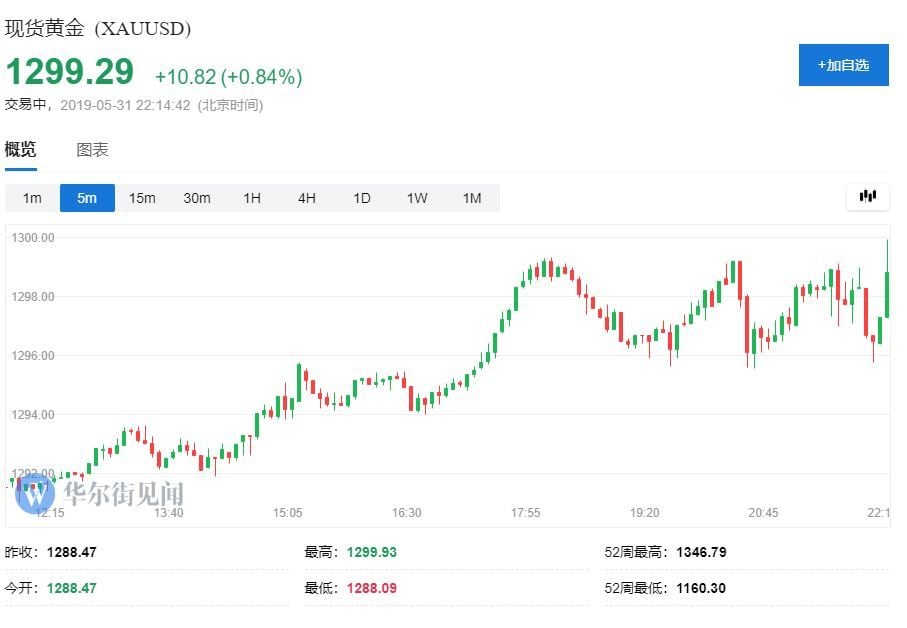
Task: Click the candlestick chart type icon
Action: point(867,197)
